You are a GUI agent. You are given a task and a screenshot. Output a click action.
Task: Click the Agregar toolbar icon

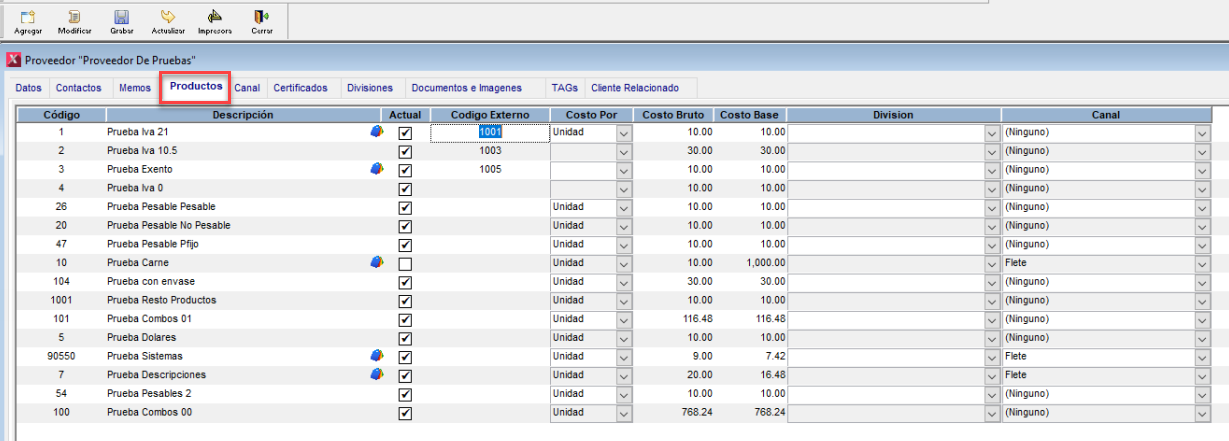pyautogui.click(x=28, y=17)
